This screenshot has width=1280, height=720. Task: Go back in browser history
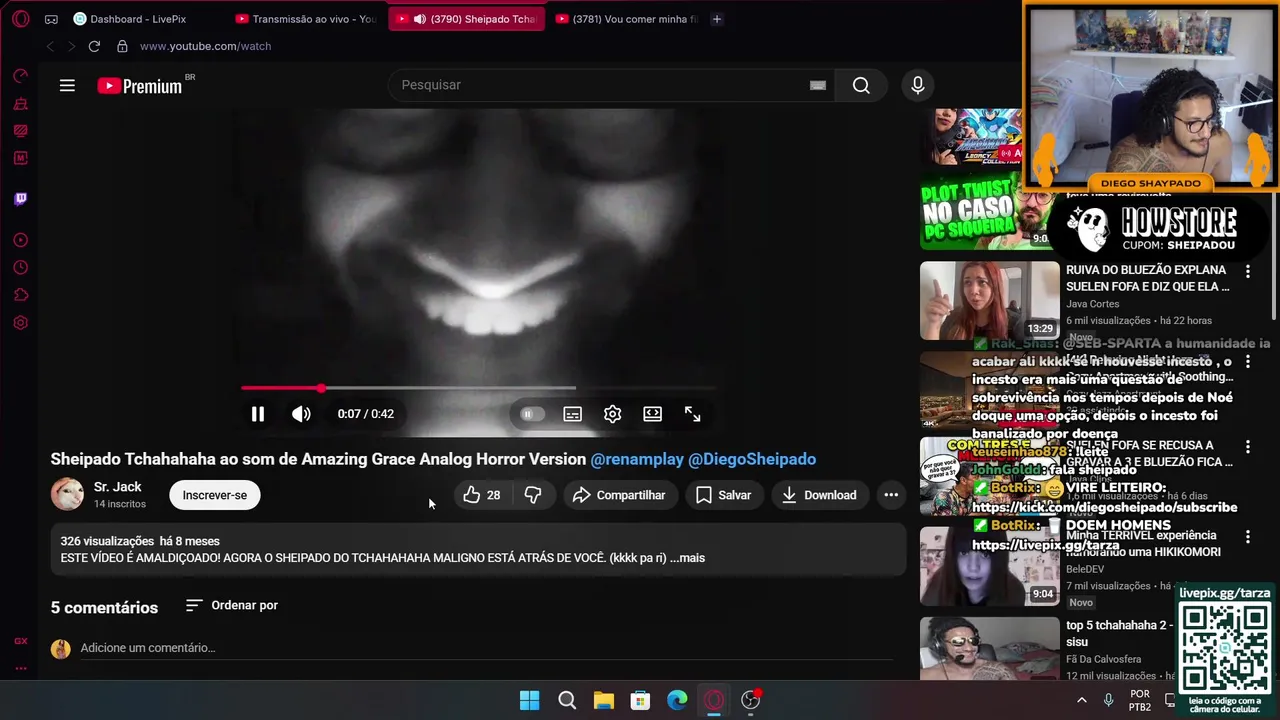[50, 46]
